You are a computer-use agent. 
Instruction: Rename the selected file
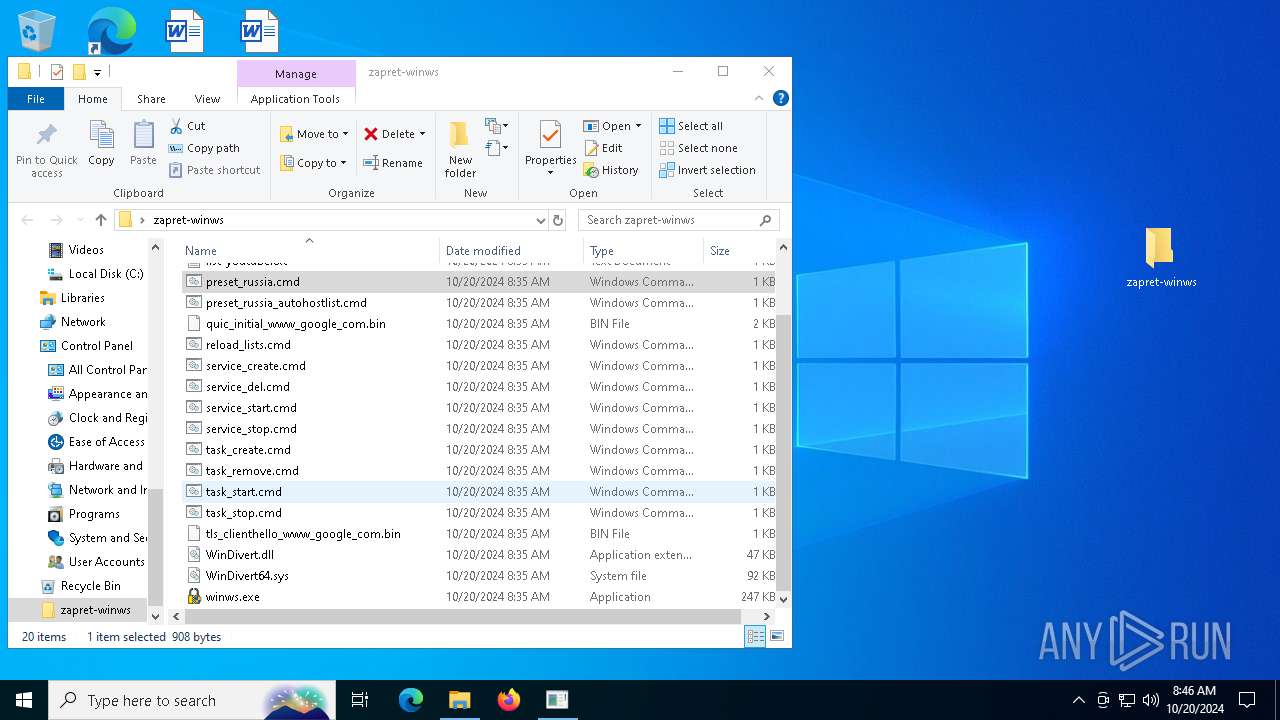pyautogui.click(x=393, y=163)
